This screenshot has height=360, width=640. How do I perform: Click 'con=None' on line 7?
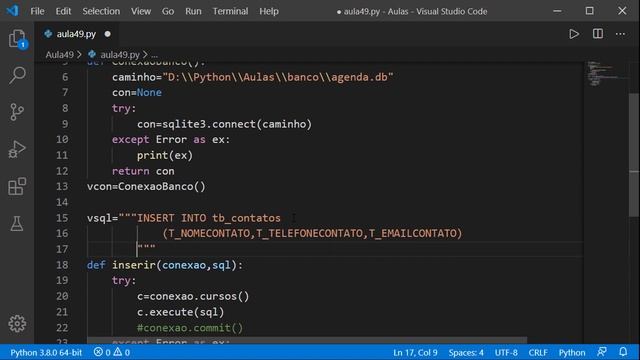[x=137, y=92]
